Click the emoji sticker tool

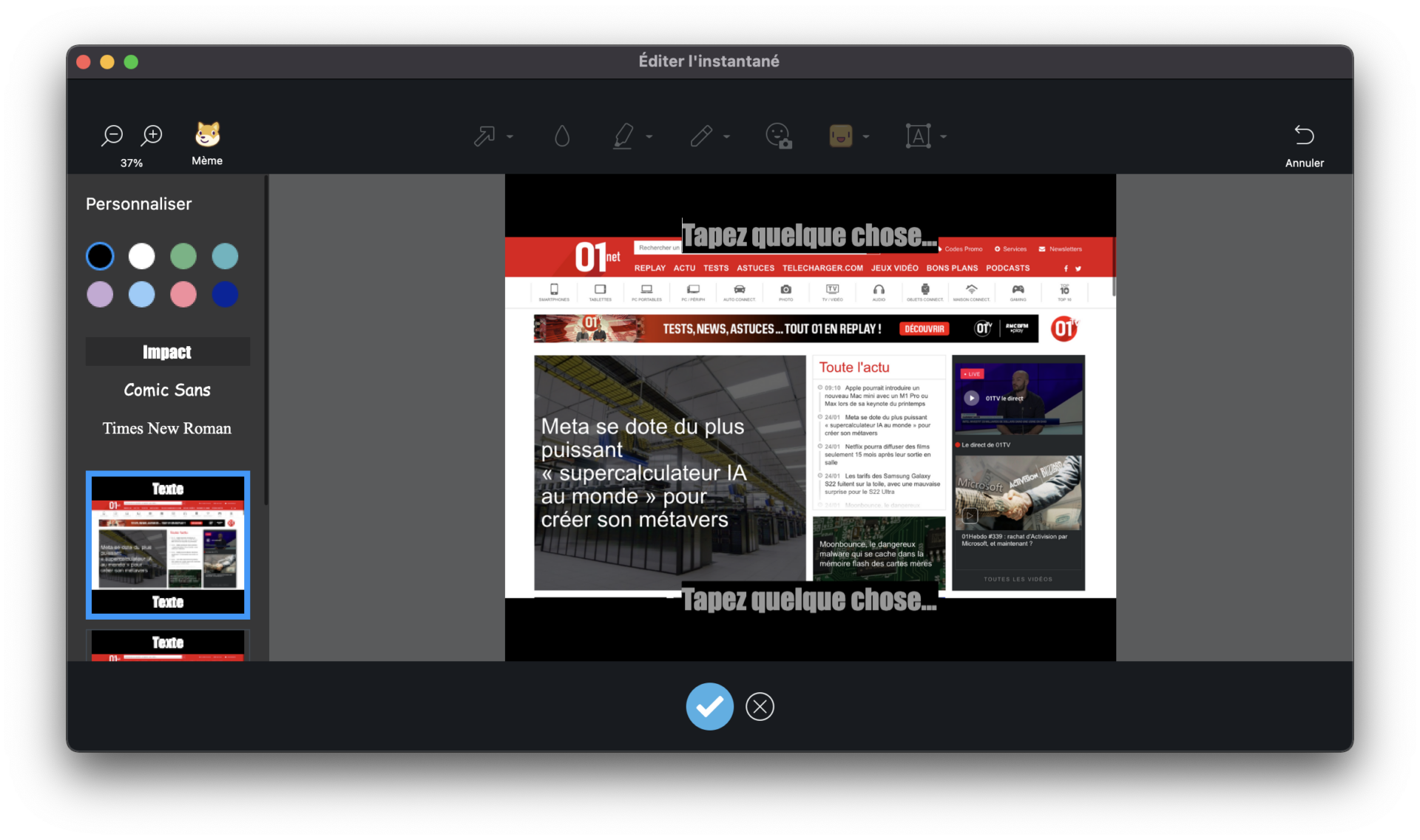778,136
